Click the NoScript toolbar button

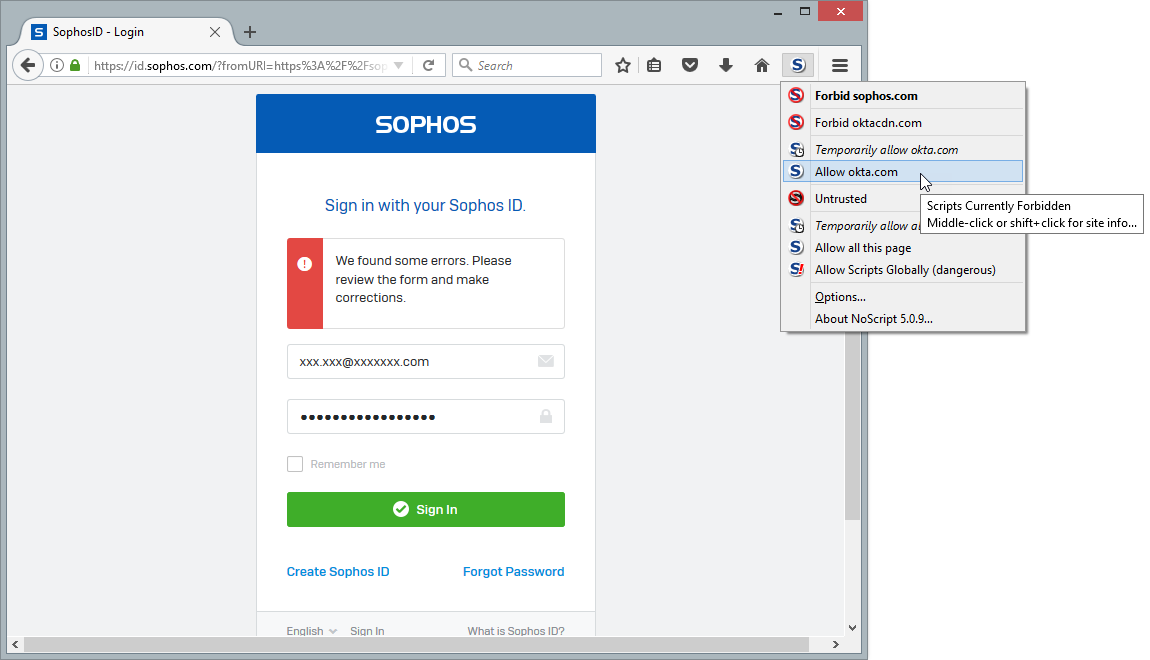[x=798, y=65]
